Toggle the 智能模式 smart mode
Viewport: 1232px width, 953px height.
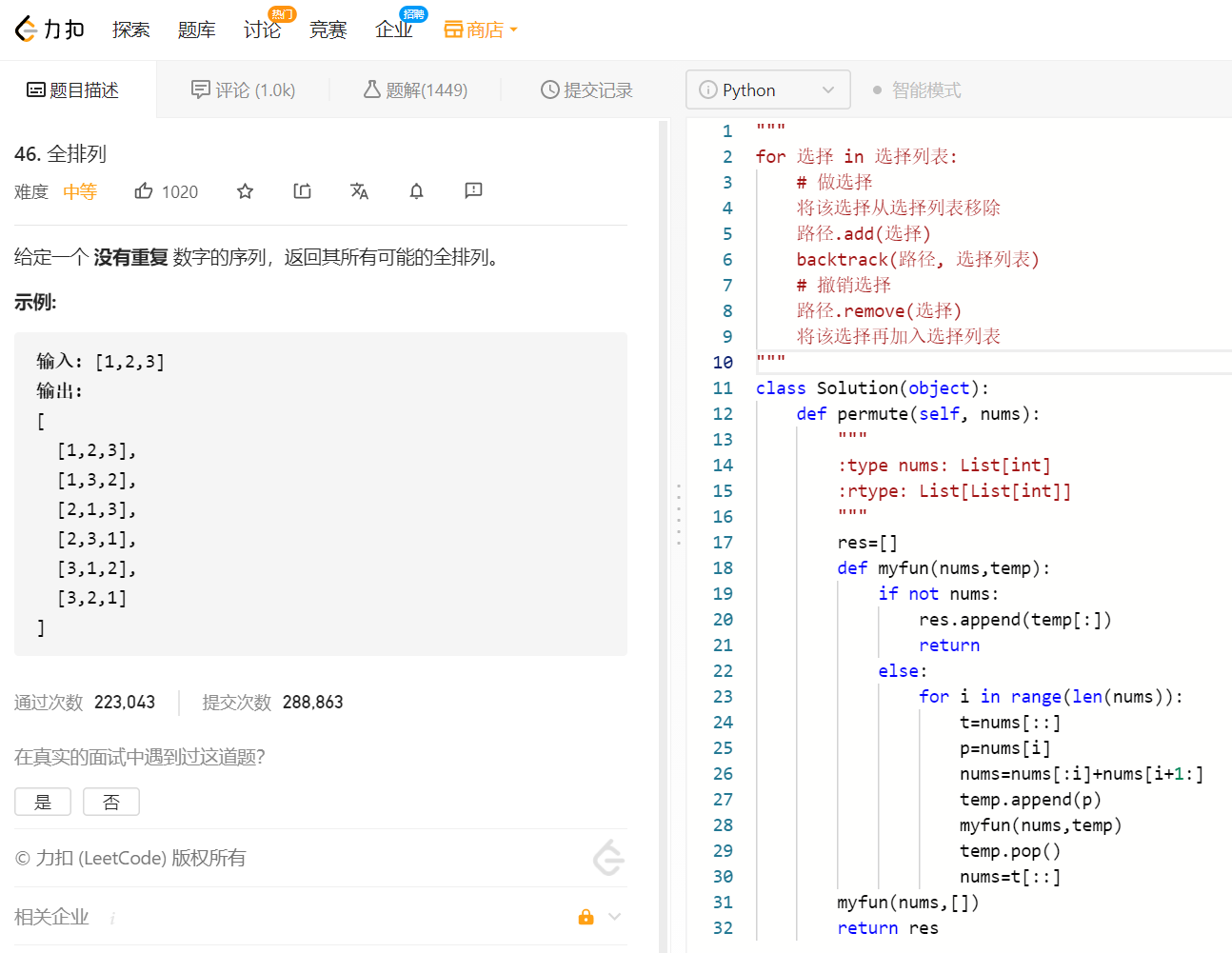point(916,90)
